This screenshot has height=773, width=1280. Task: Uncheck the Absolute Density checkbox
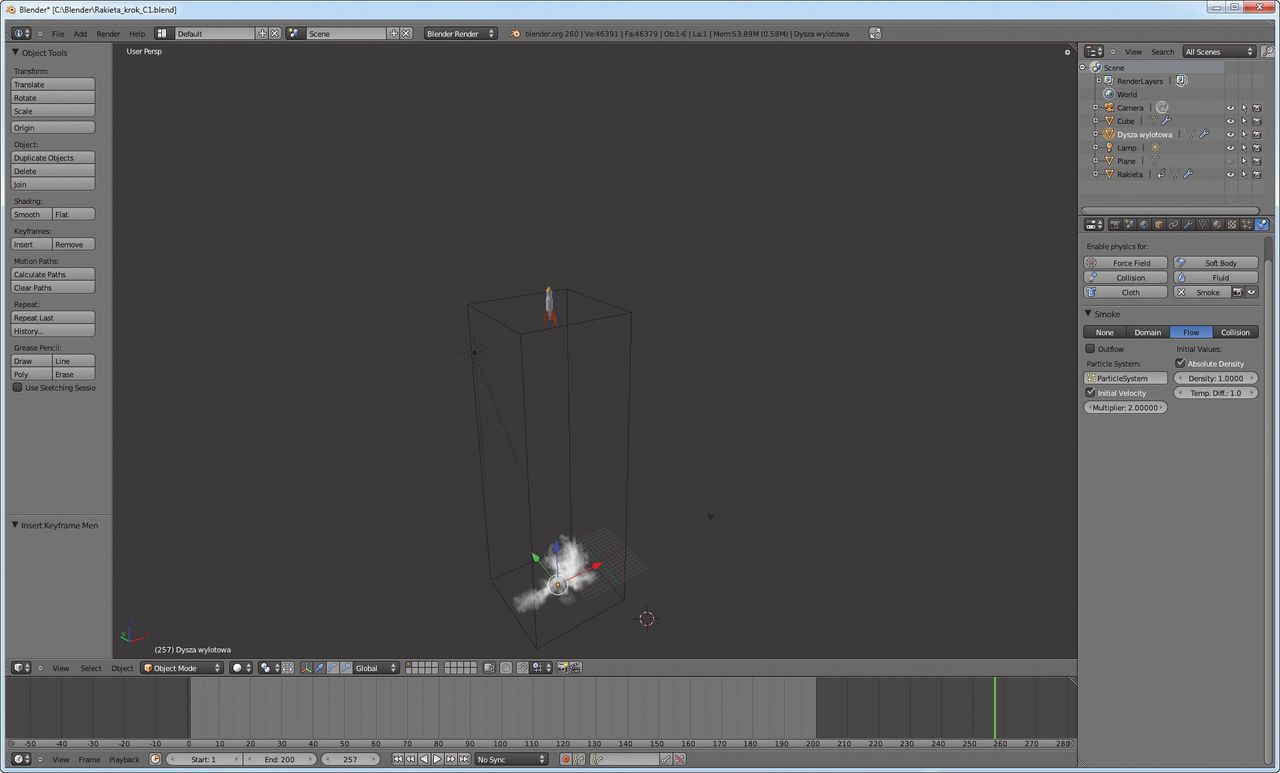pos(1180,363)
